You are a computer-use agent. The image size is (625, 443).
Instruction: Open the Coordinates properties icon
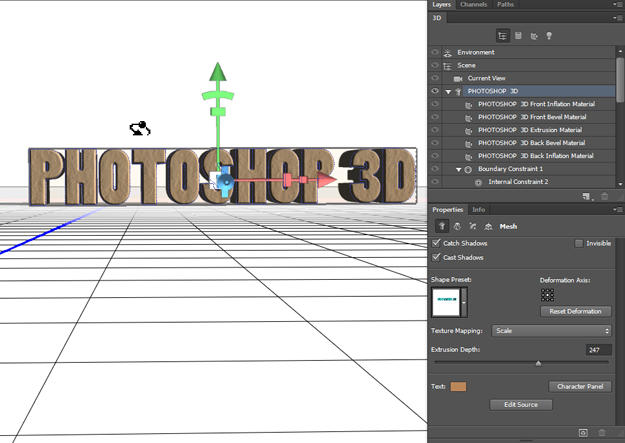click(487, 227)
